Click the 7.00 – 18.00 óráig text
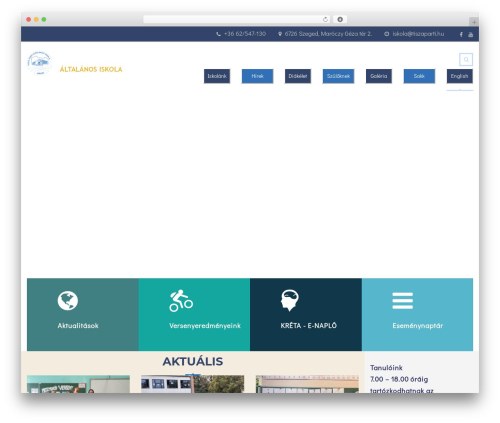 [399, 379]
